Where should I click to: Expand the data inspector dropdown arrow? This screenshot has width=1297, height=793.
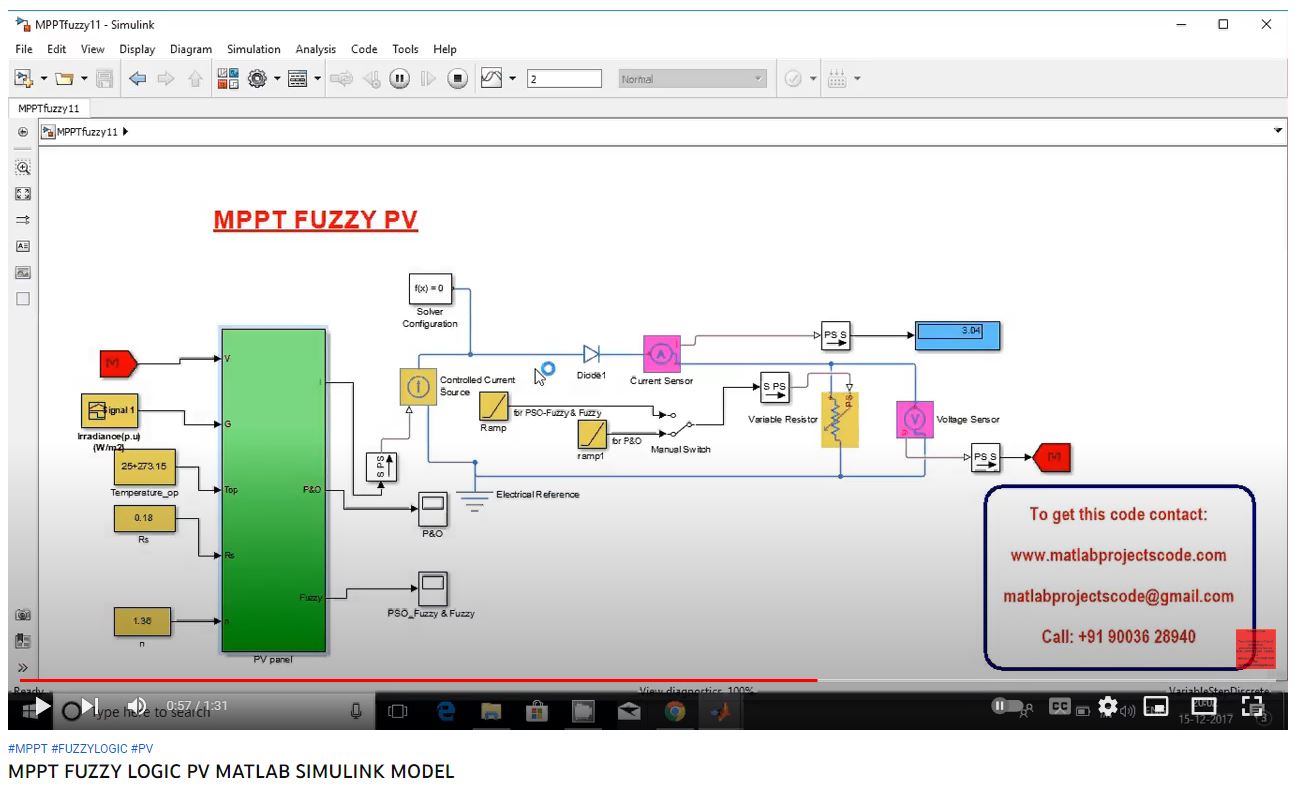tap(513, 79)
